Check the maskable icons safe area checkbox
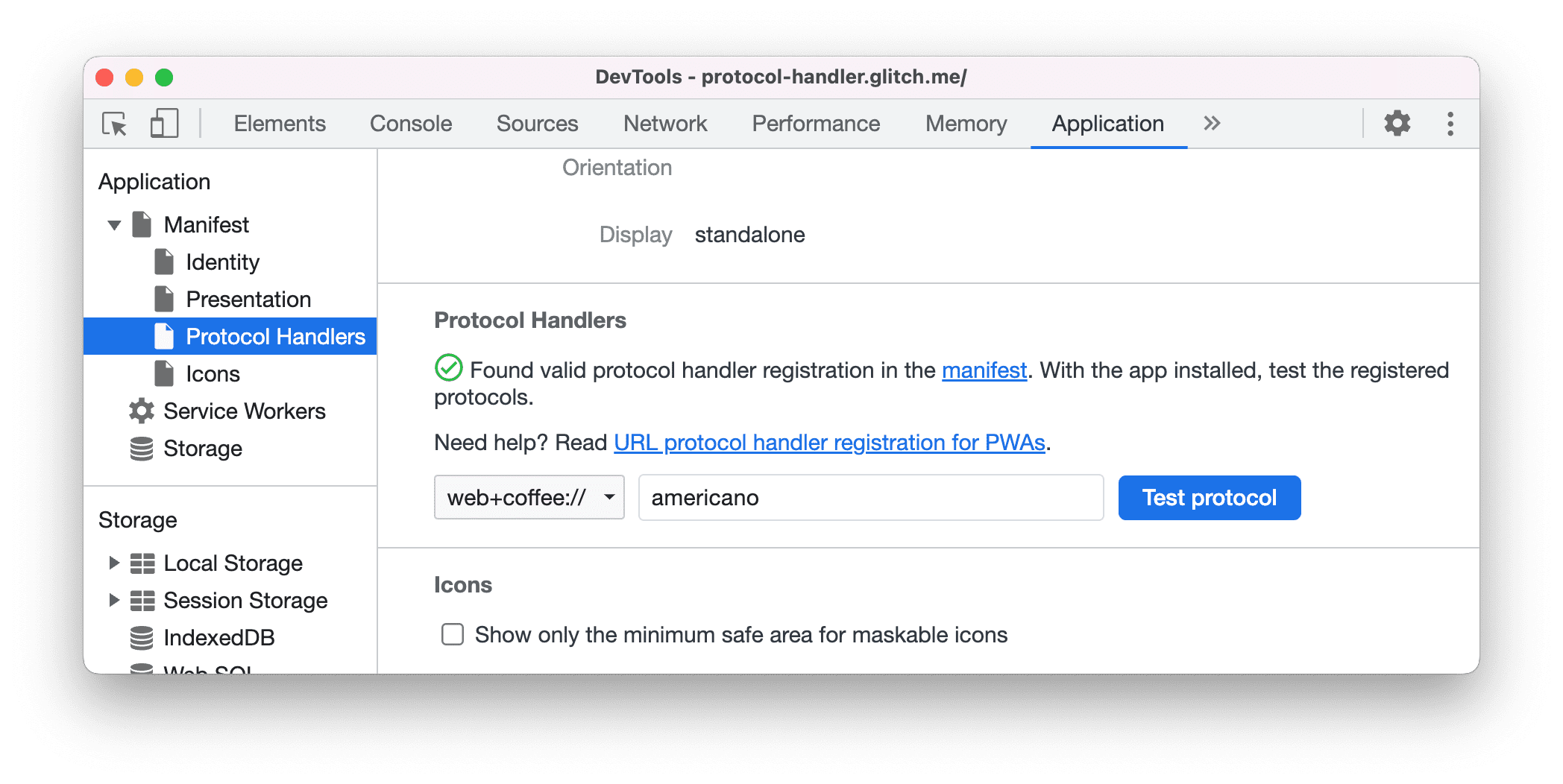 click(x=453, y=634)
